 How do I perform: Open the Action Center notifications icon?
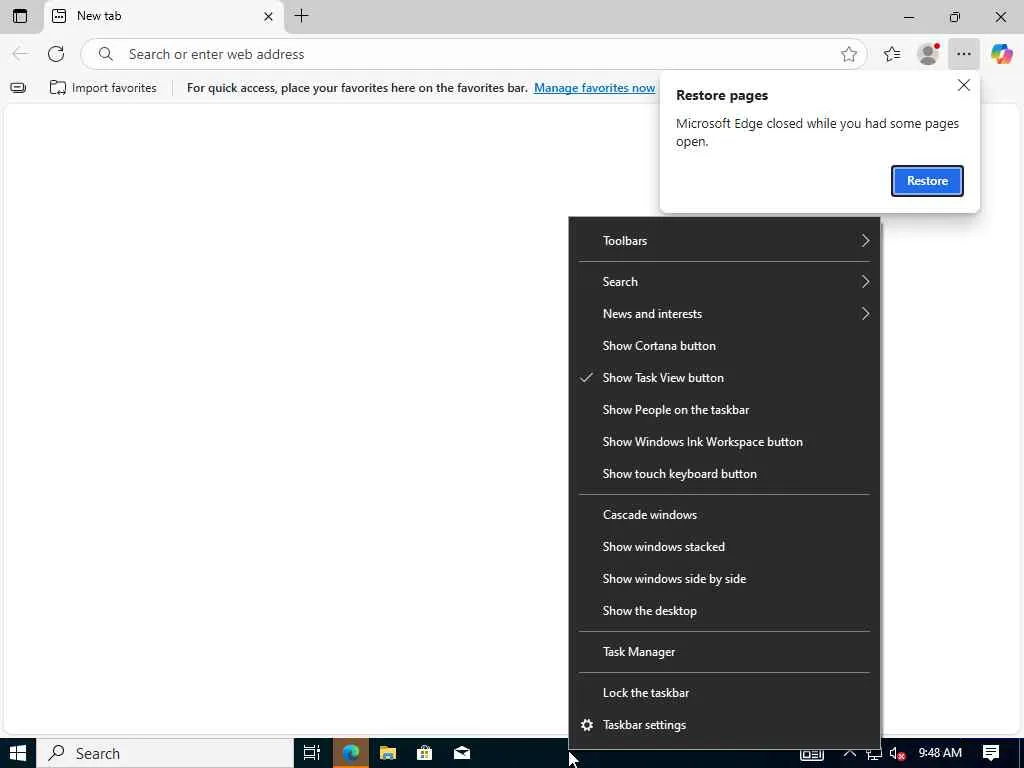point(991,753)
